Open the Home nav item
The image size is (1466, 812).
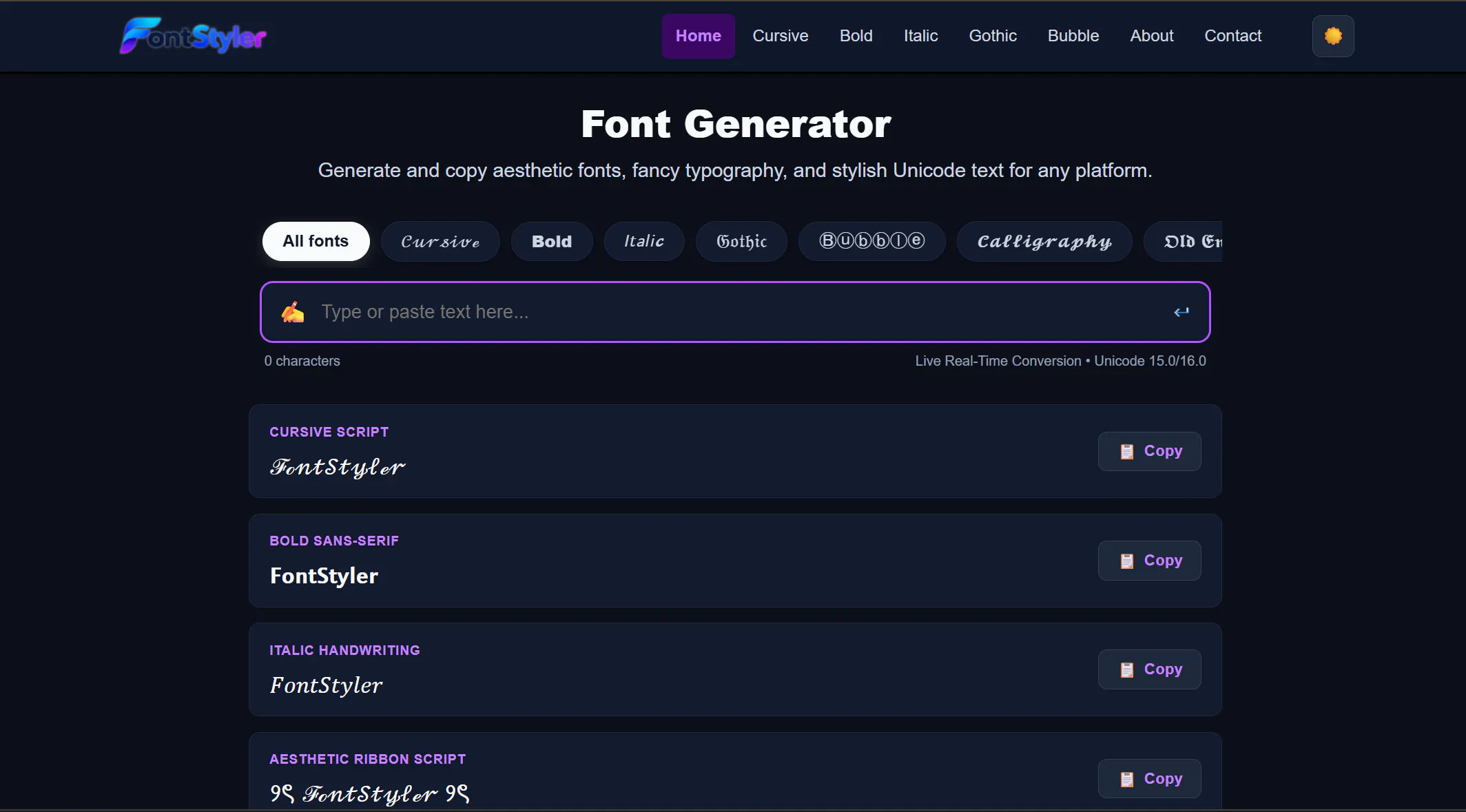(x=698, y=36)
